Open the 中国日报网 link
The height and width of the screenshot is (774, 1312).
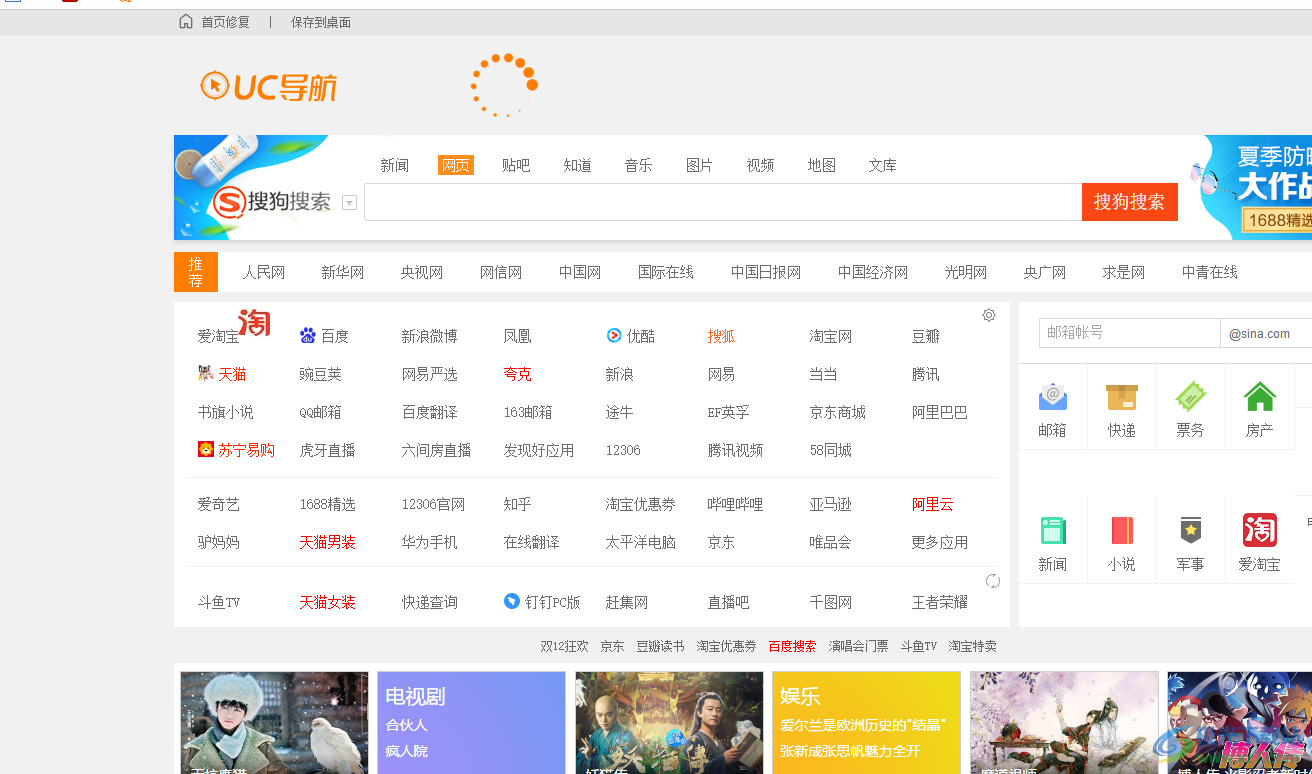coord(766,272)
